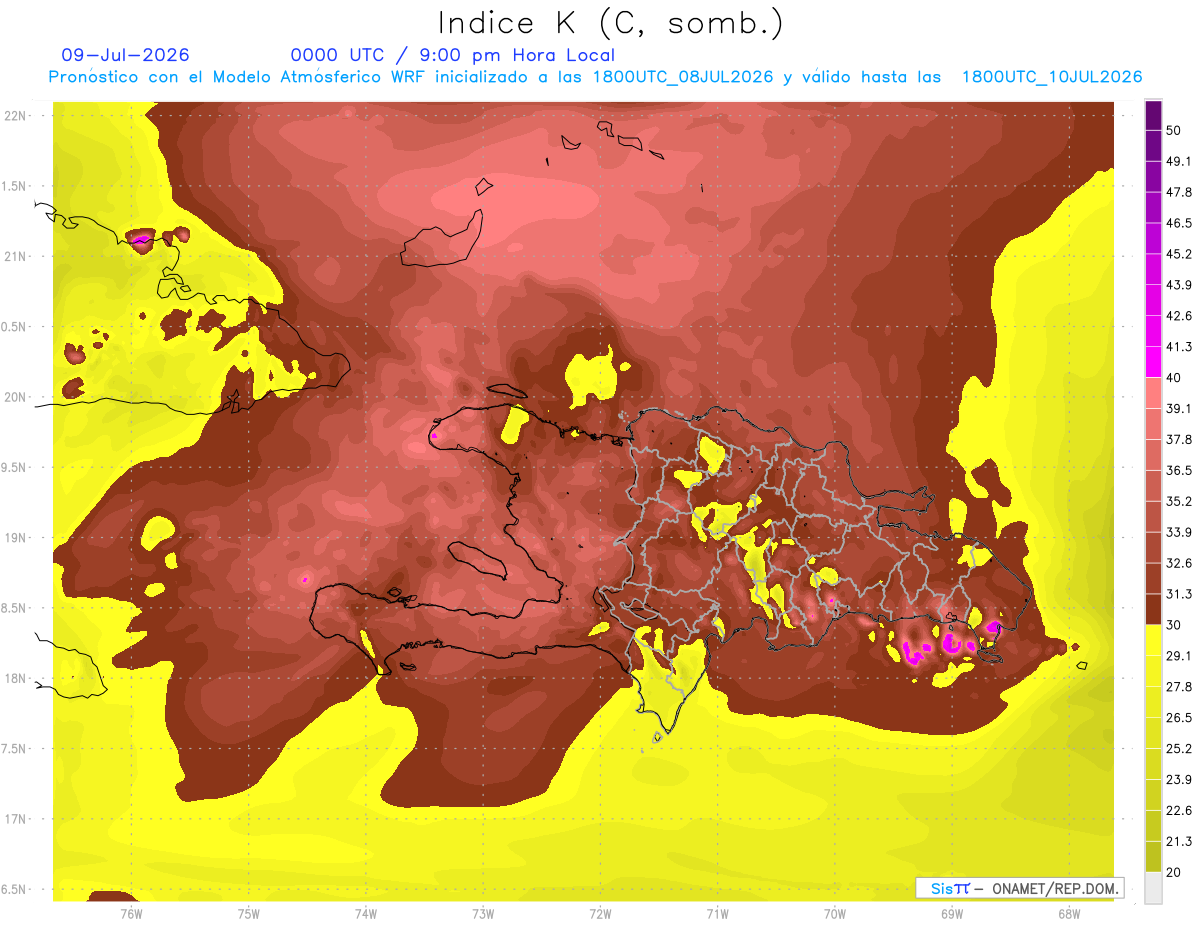Click the colorbar value "47.8"
The image size is (1200, 927).
coord(1179,193)
